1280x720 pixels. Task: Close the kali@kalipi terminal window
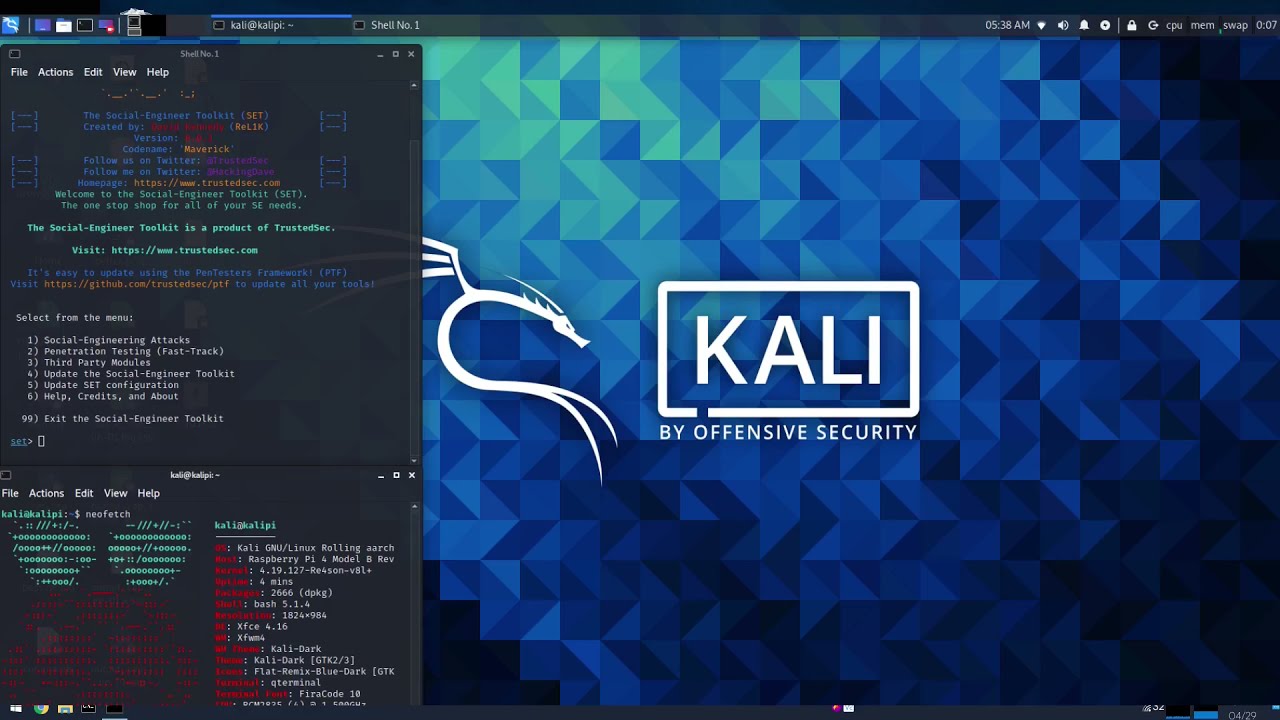click(412, 475)
